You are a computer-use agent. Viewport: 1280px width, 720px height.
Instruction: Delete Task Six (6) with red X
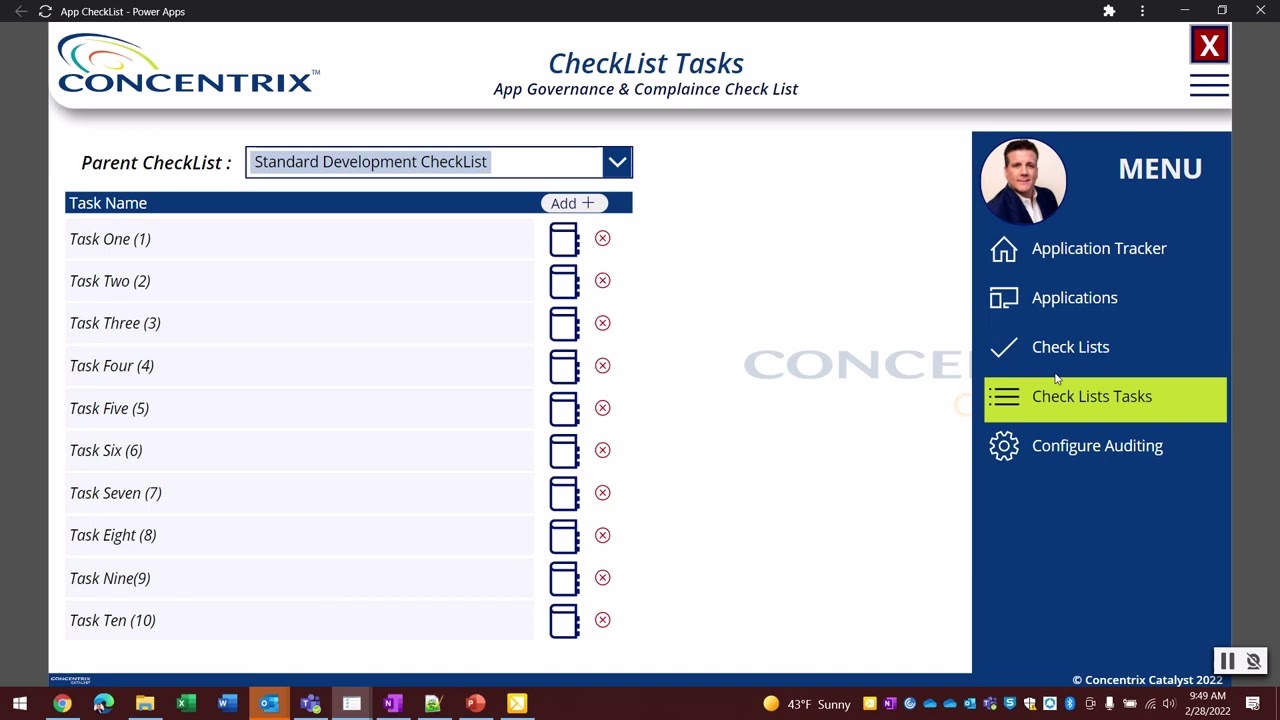(602, 450)
